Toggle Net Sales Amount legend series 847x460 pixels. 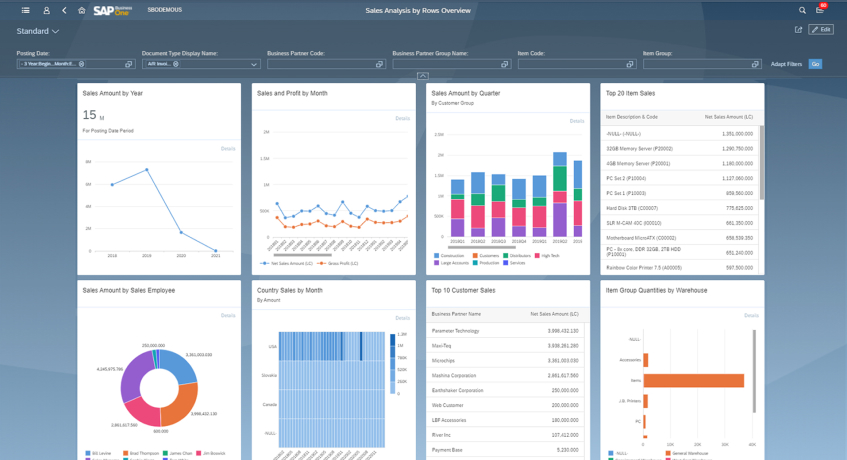click(x=286, y=263)
